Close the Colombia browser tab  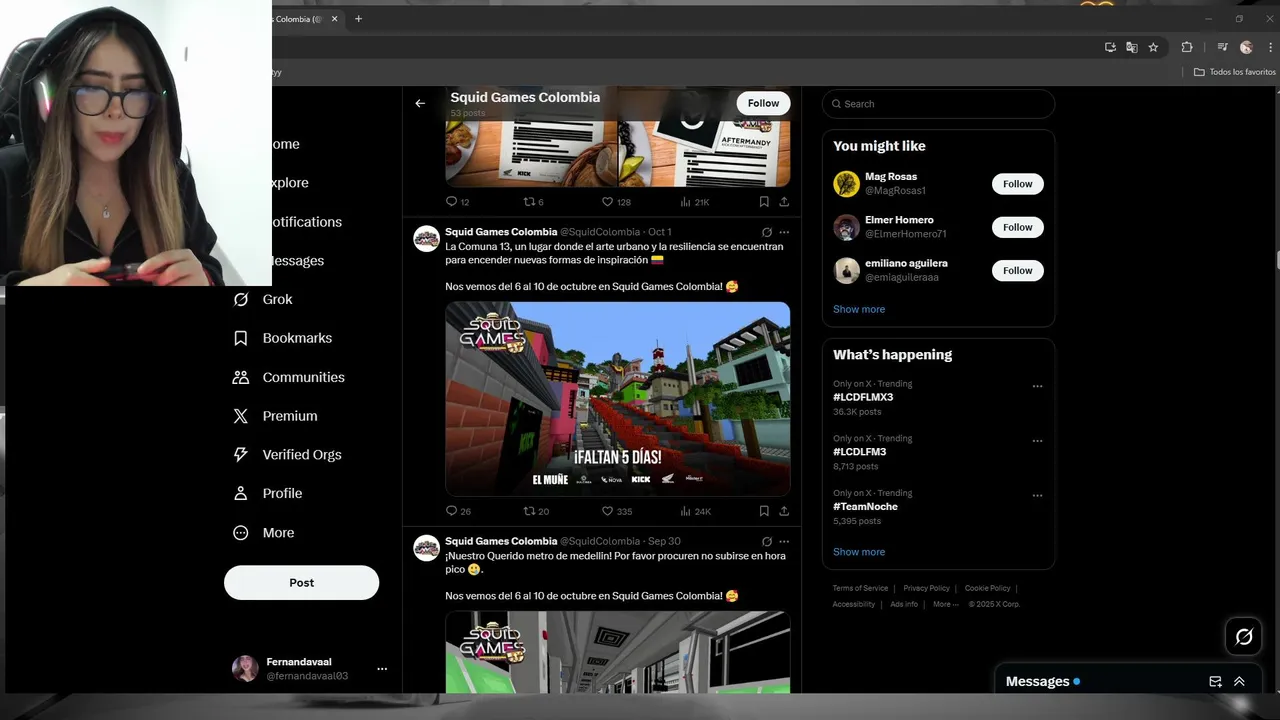tap(334, 19)
